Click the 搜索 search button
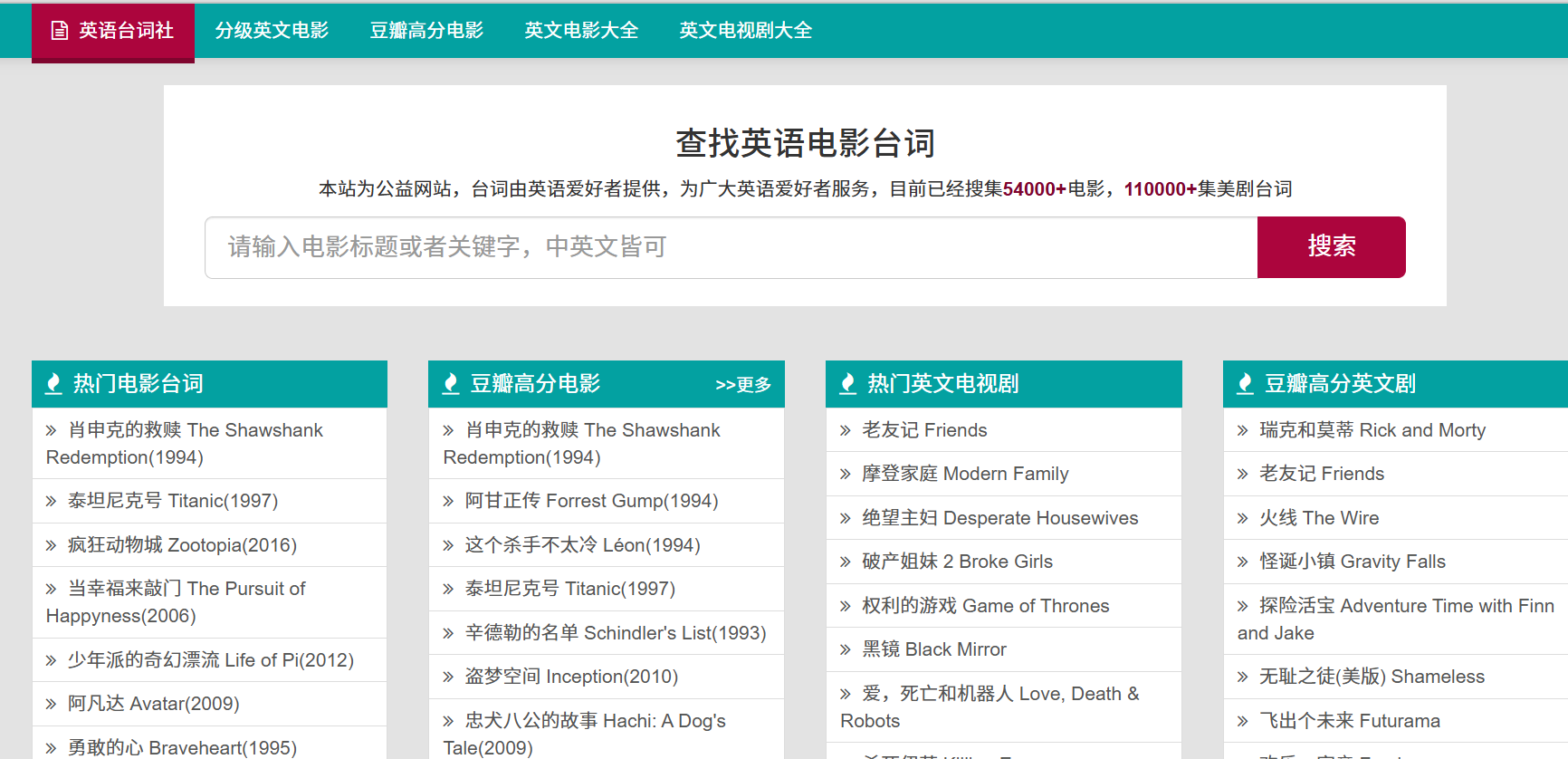The height and width of the screenshot is (759, 1568). click(x=1331, y=247)
